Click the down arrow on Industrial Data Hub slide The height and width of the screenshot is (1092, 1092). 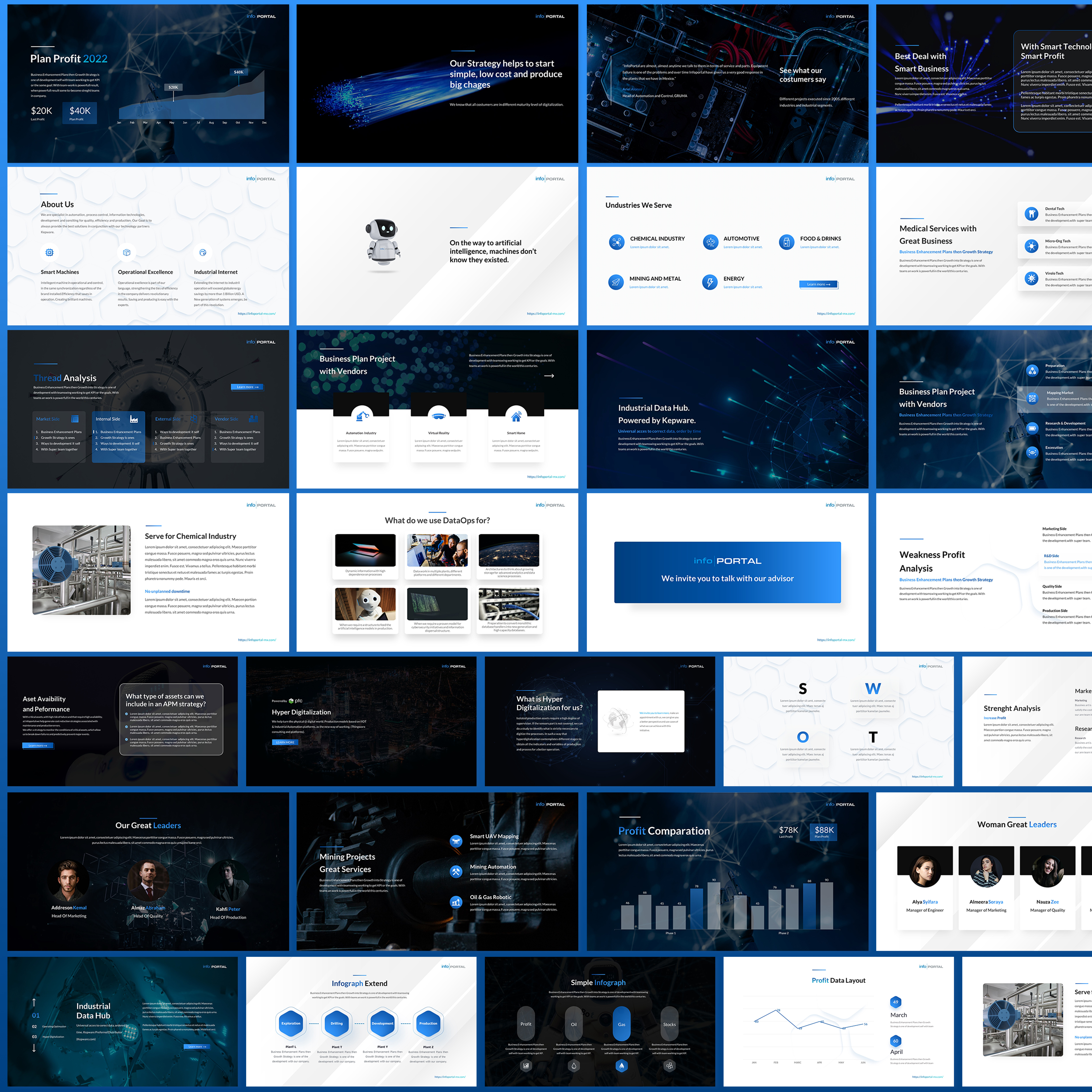(x=34, y=1047)
